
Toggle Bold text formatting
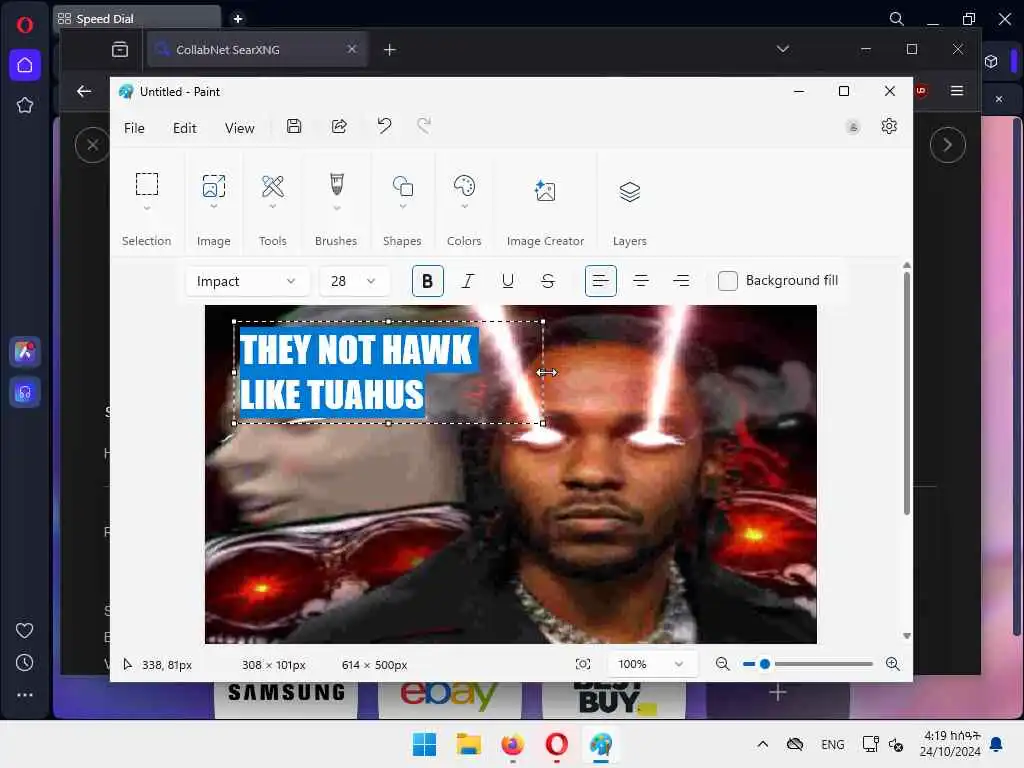[428, 281]
